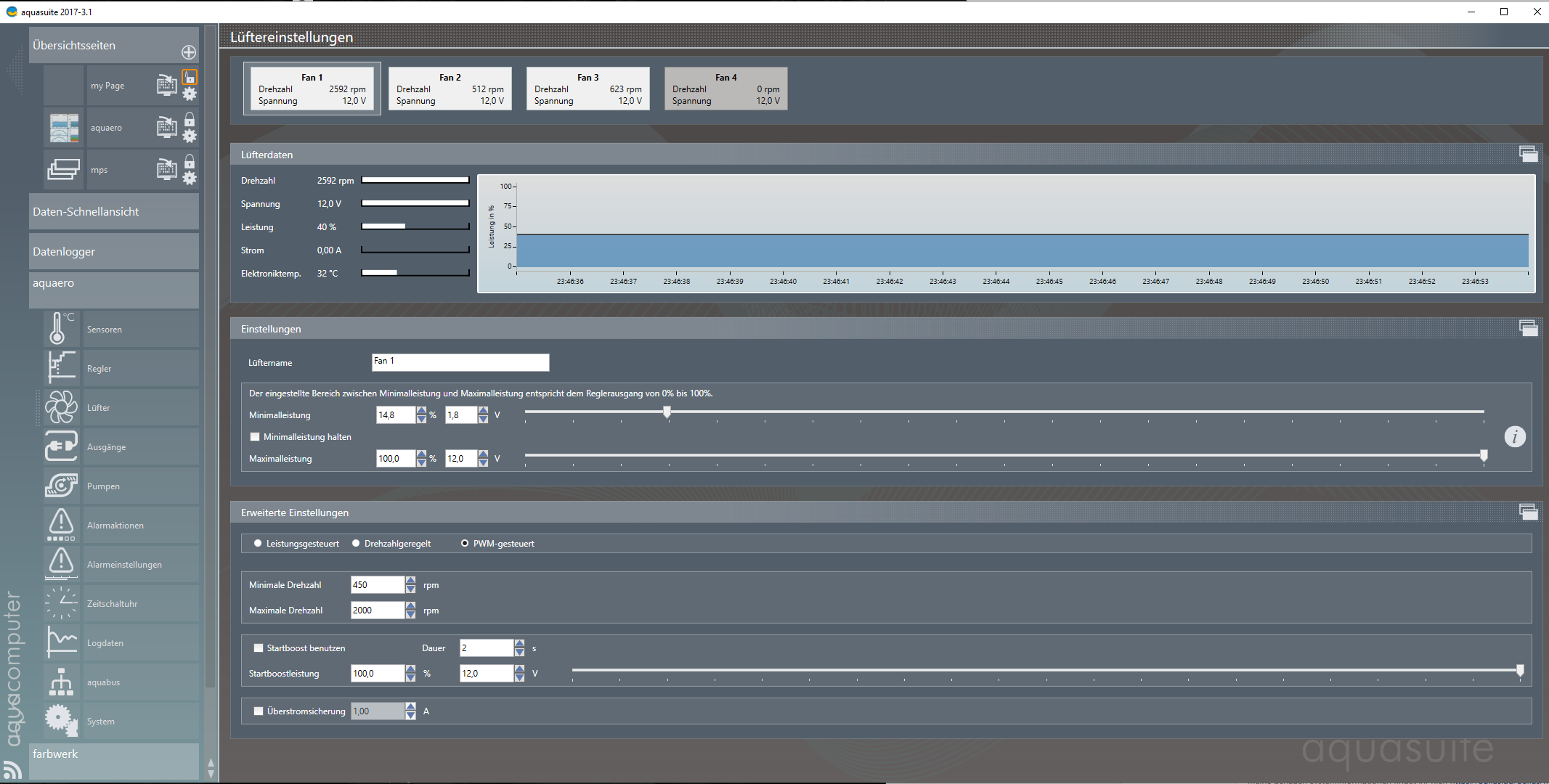Click the Minimalleistung slider handle
The height and width of the screenshot is (784, 1549).
[667, 412]
